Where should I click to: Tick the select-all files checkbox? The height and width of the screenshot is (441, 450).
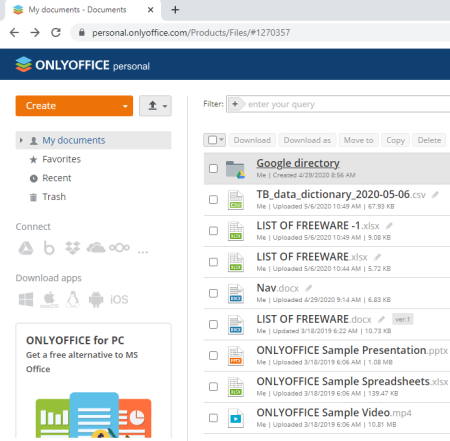pos(212,140)
